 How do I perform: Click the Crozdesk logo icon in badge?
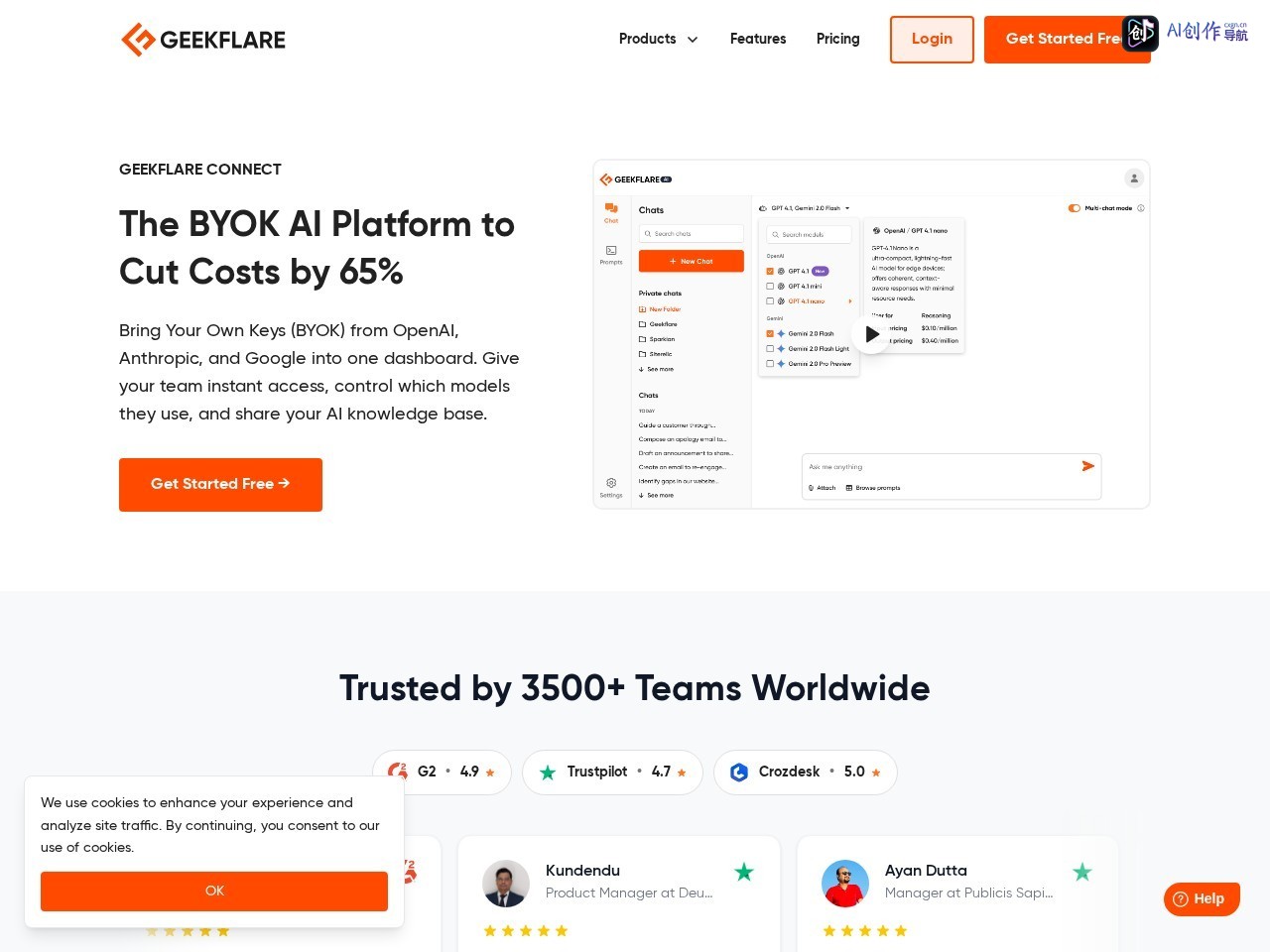(x=739, y=773)
